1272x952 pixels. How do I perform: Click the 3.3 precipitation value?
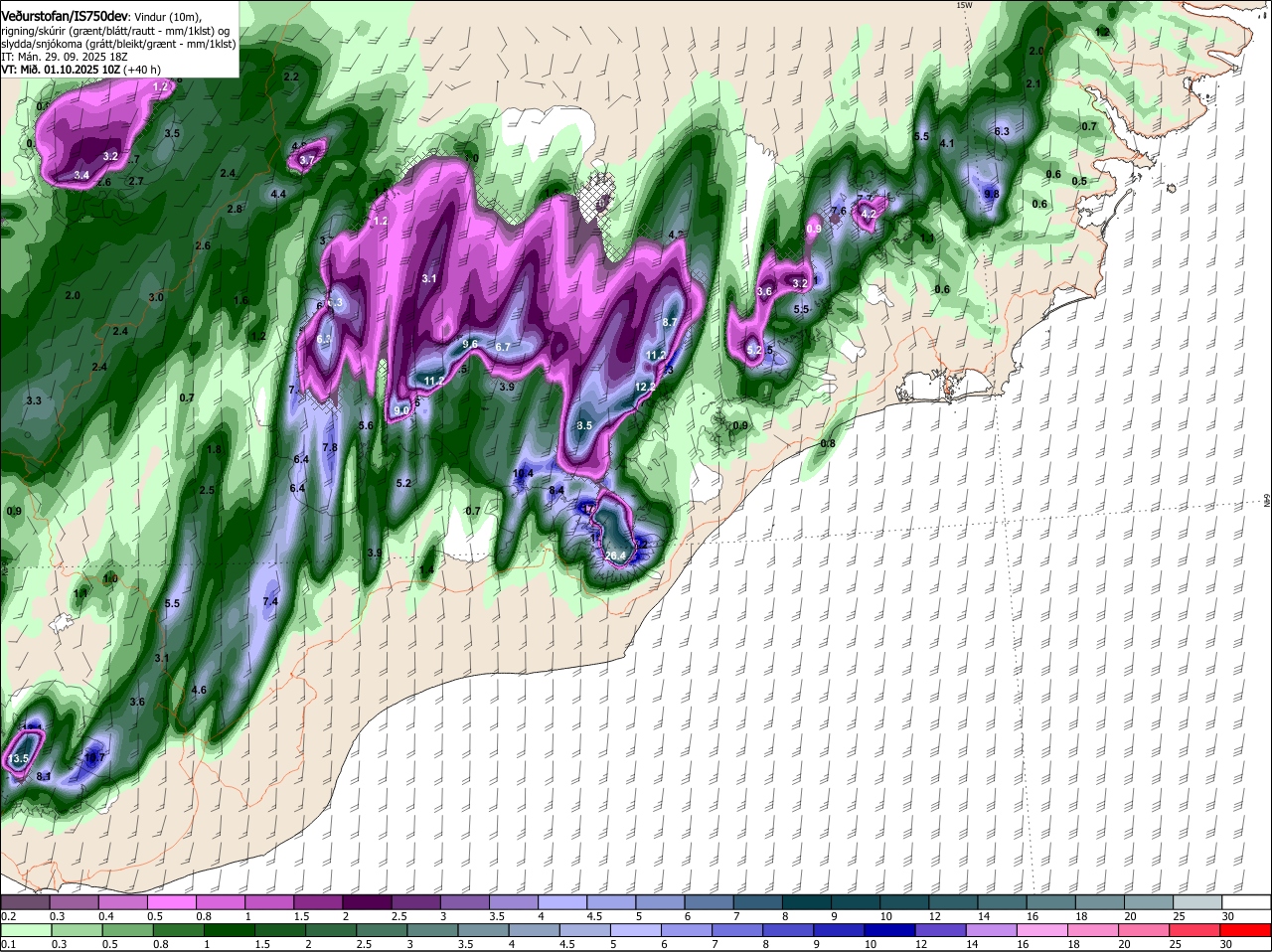[33, 400]
